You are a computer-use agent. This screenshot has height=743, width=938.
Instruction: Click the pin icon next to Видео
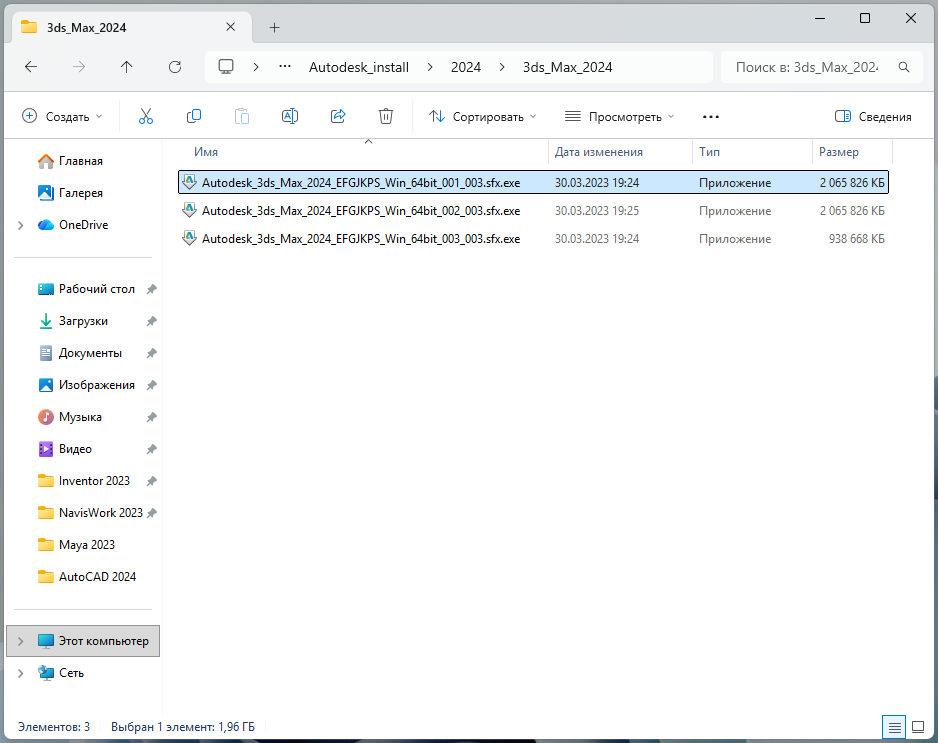click(x=152, y=449)
